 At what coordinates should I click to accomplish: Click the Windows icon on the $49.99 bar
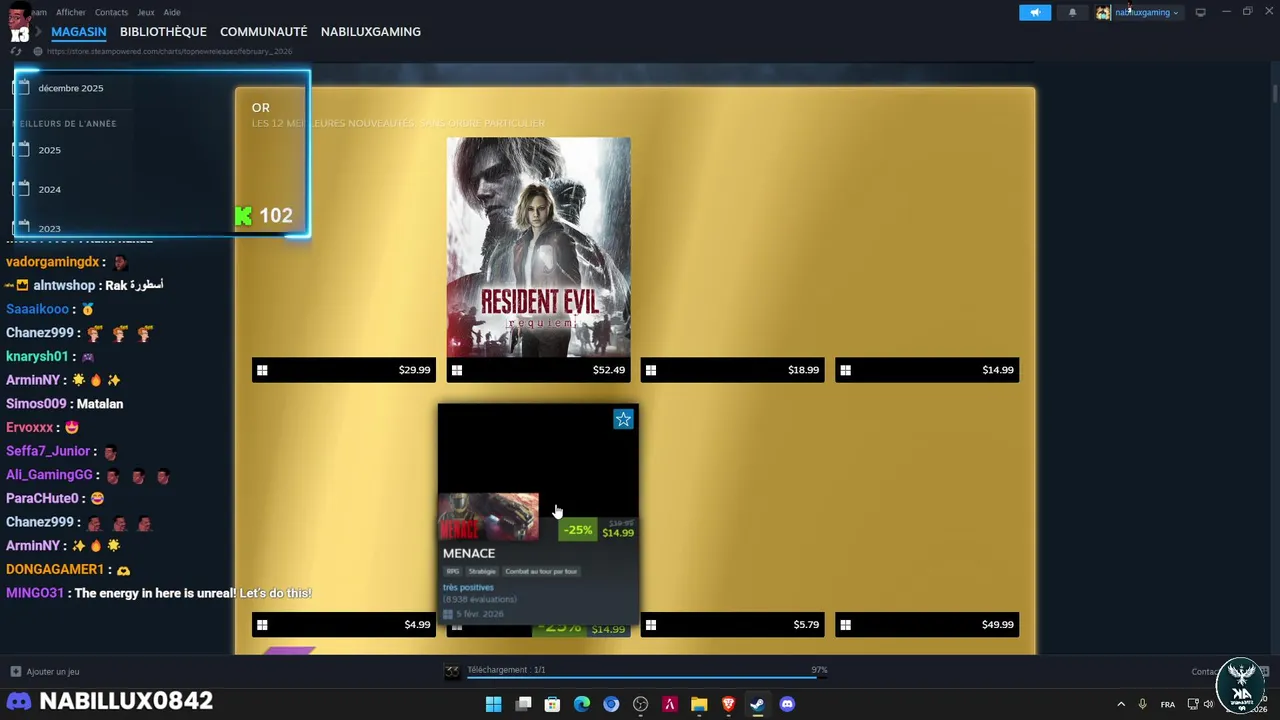[845, 625]
